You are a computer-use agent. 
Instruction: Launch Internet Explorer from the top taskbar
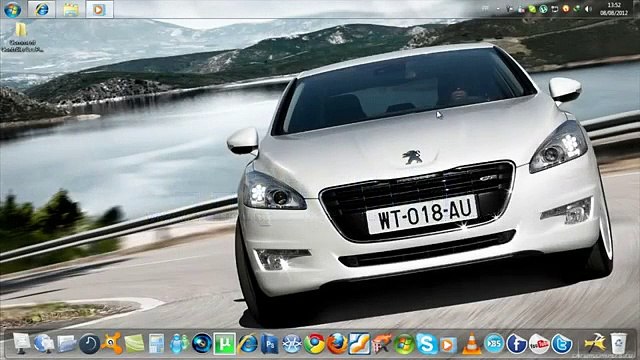[42, 9]
